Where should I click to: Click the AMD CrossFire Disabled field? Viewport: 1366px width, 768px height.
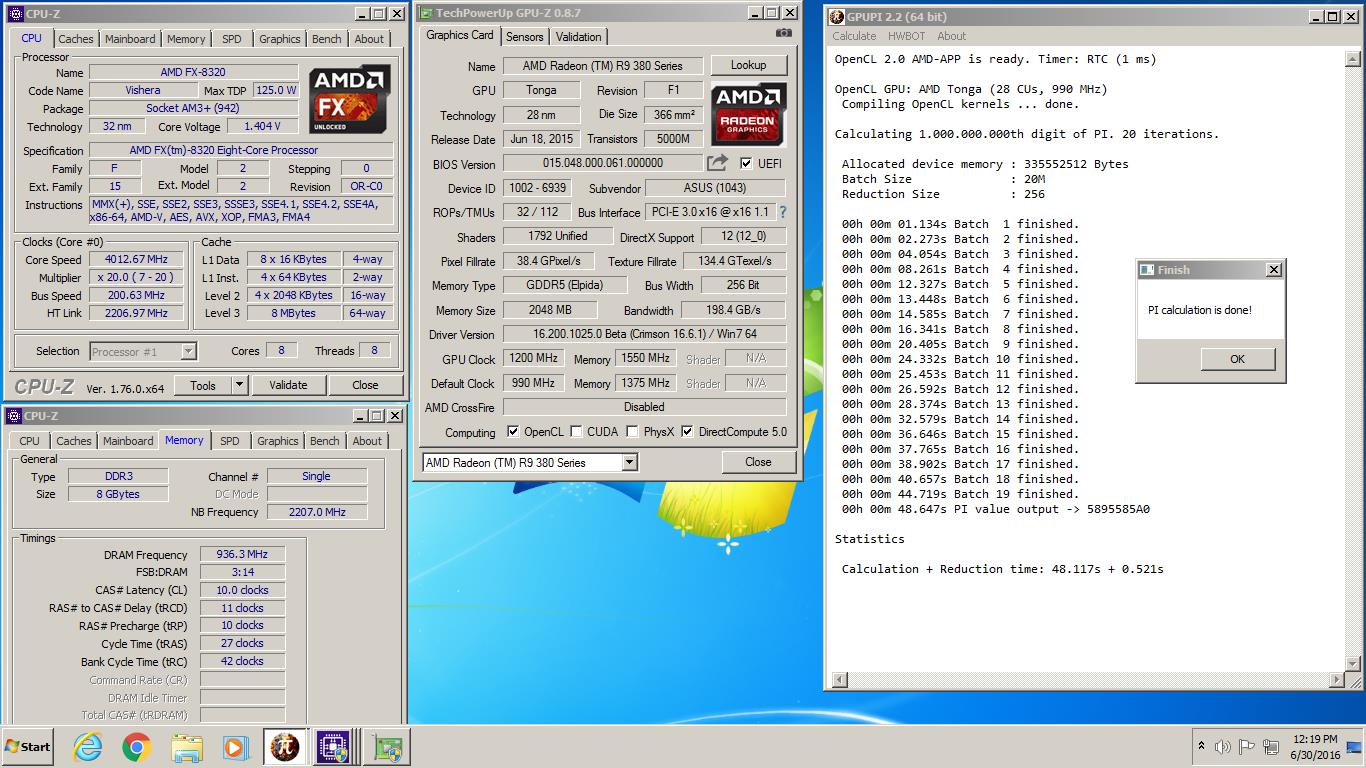pyautogui.click(x=644, y=407)
